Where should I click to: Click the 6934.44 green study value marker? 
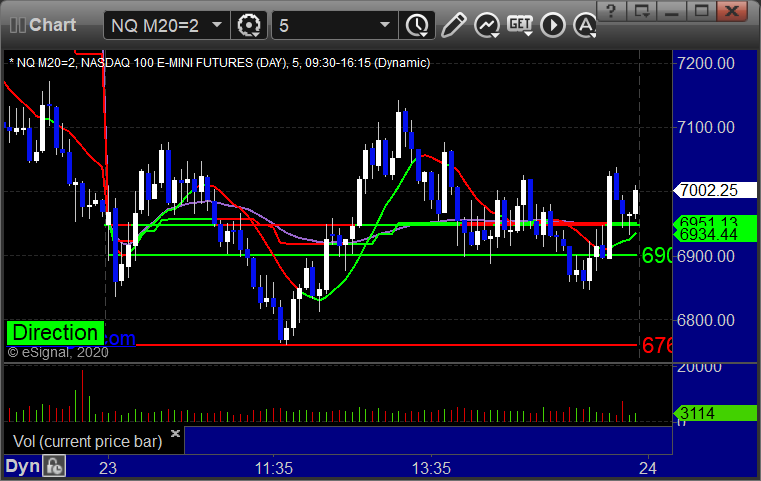coord(714,234)
